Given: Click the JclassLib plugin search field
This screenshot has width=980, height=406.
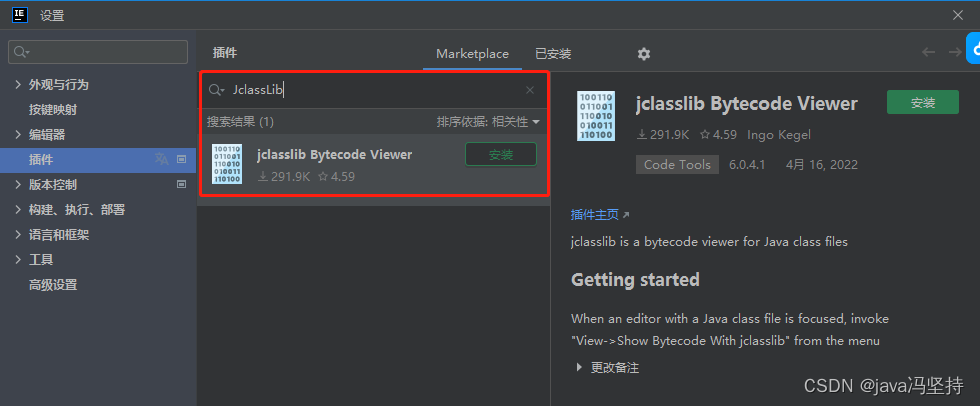Looking at the screenshot, I should (375, 90).
